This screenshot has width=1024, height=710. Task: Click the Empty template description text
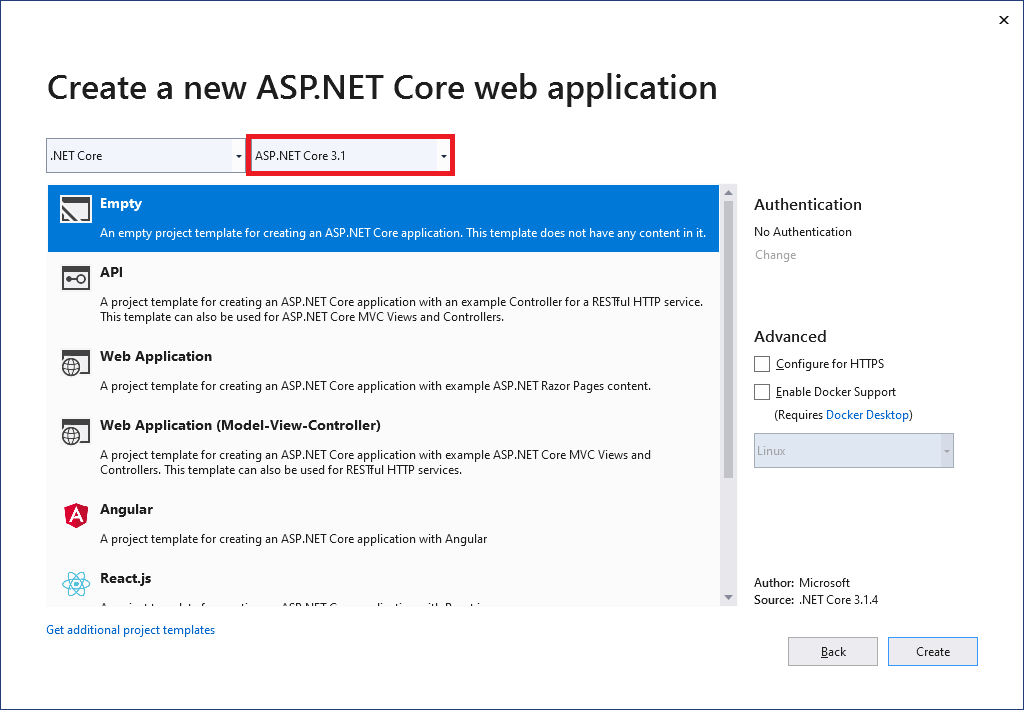pyautogui.click(x=403, y=233)
